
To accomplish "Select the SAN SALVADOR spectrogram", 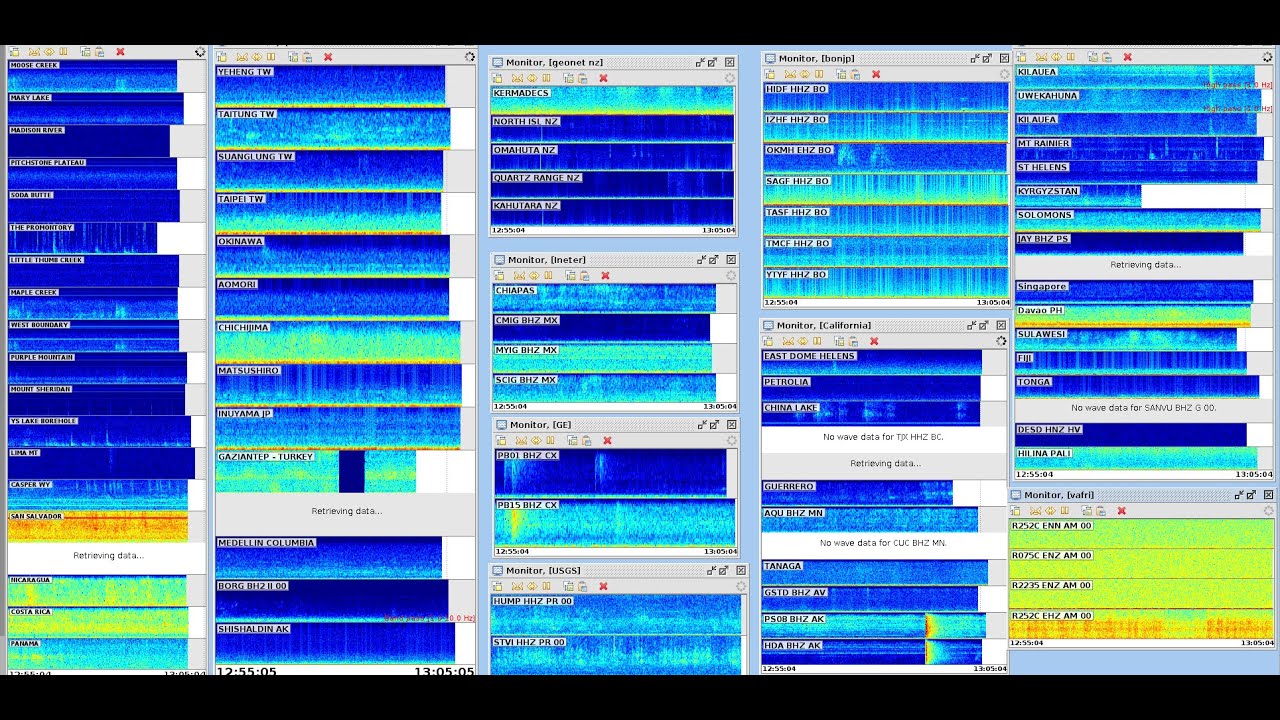I will (97, 527).
